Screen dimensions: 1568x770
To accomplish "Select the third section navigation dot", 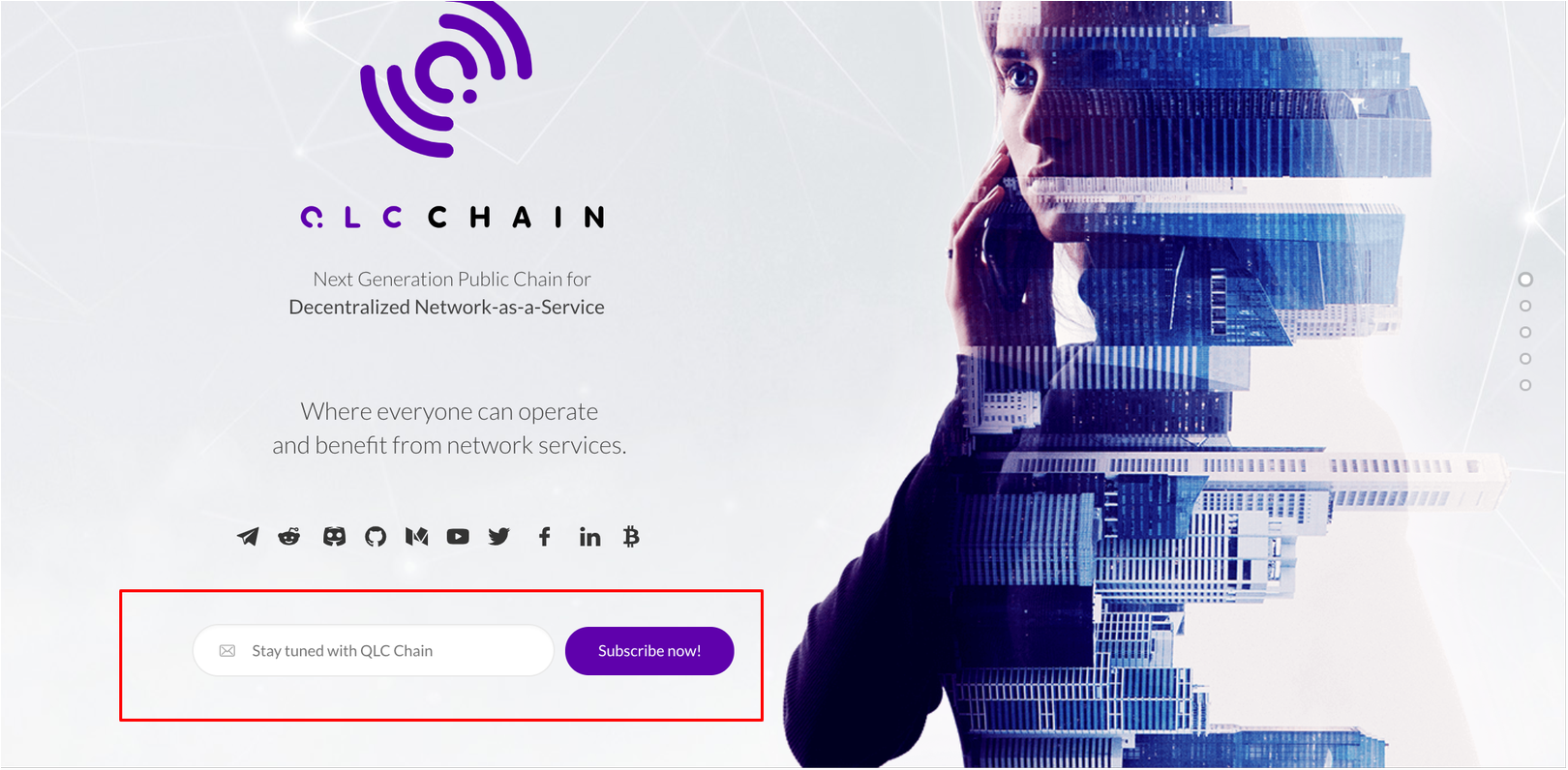I will (x=1525, y=332).
